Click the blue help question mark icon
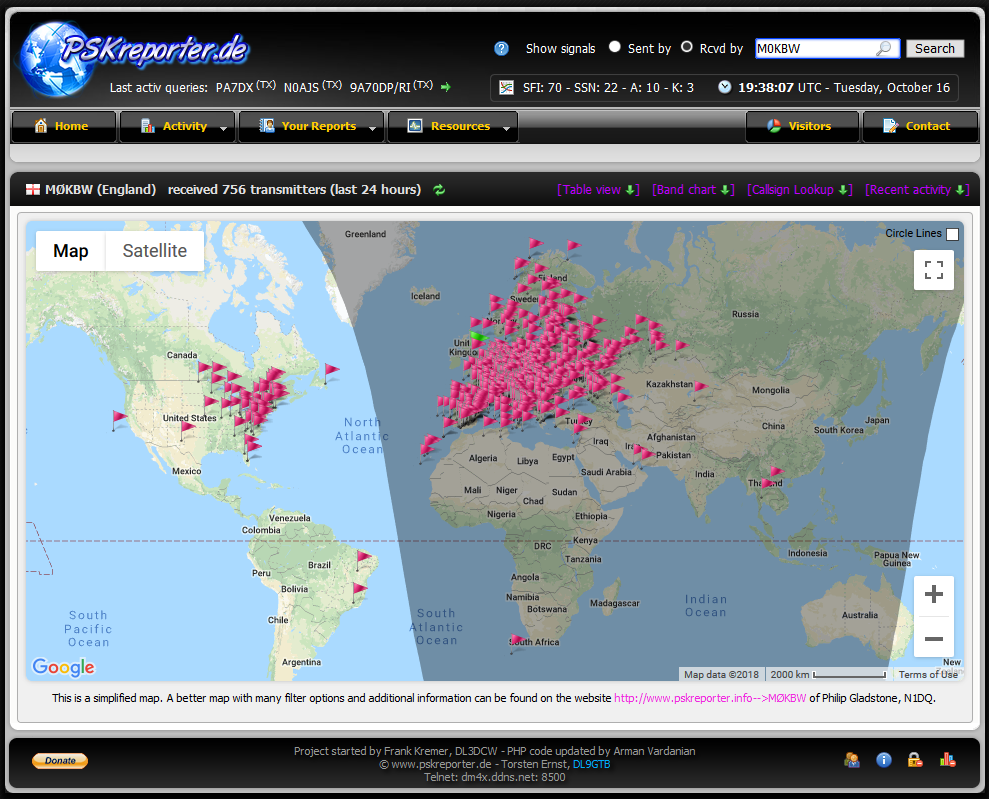Image resolution: width=989 pixels, height=799 pixels. (501, 48)
